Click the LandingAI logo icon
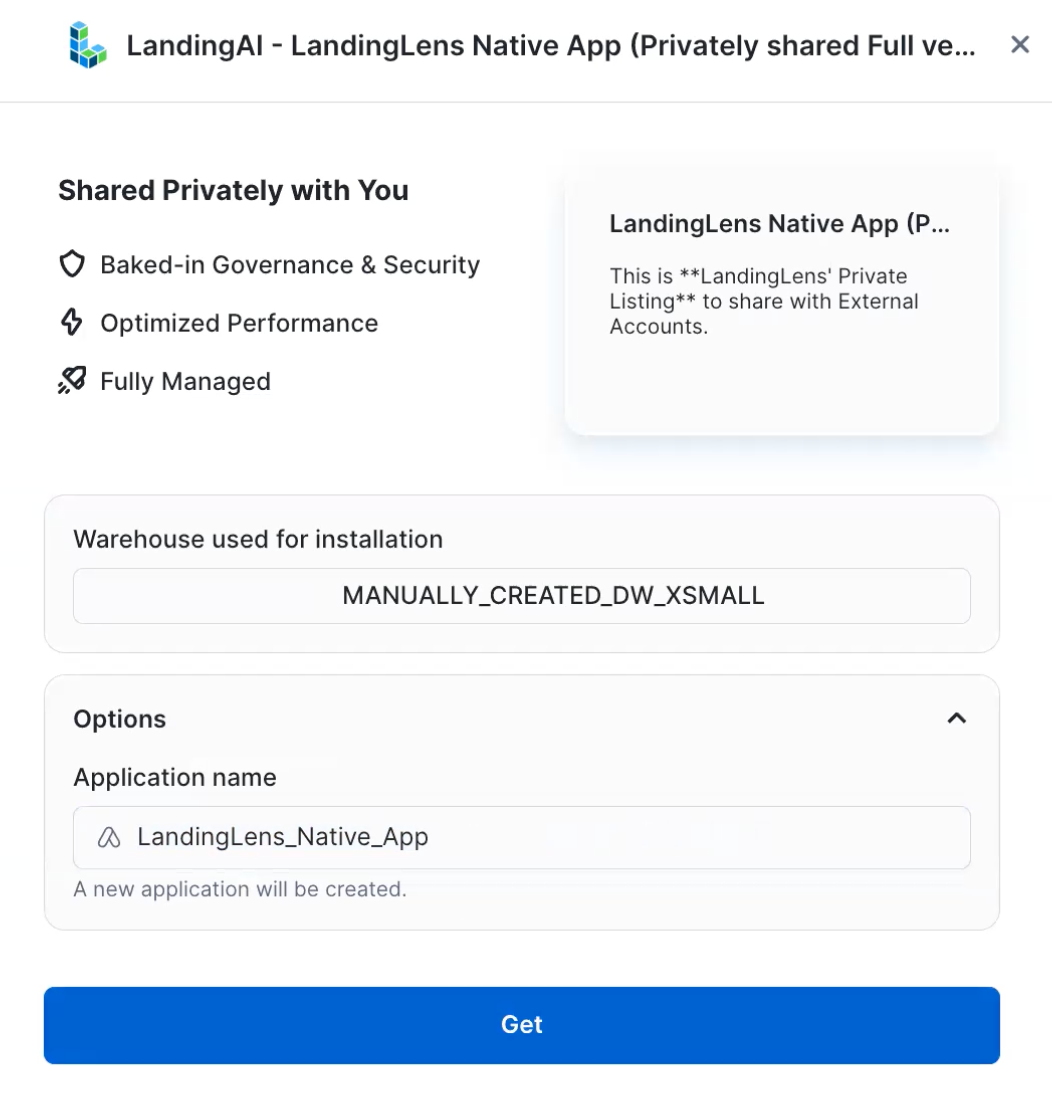Image resolution: width=1052 pixels, height=1110 pixels. point(88,46)
